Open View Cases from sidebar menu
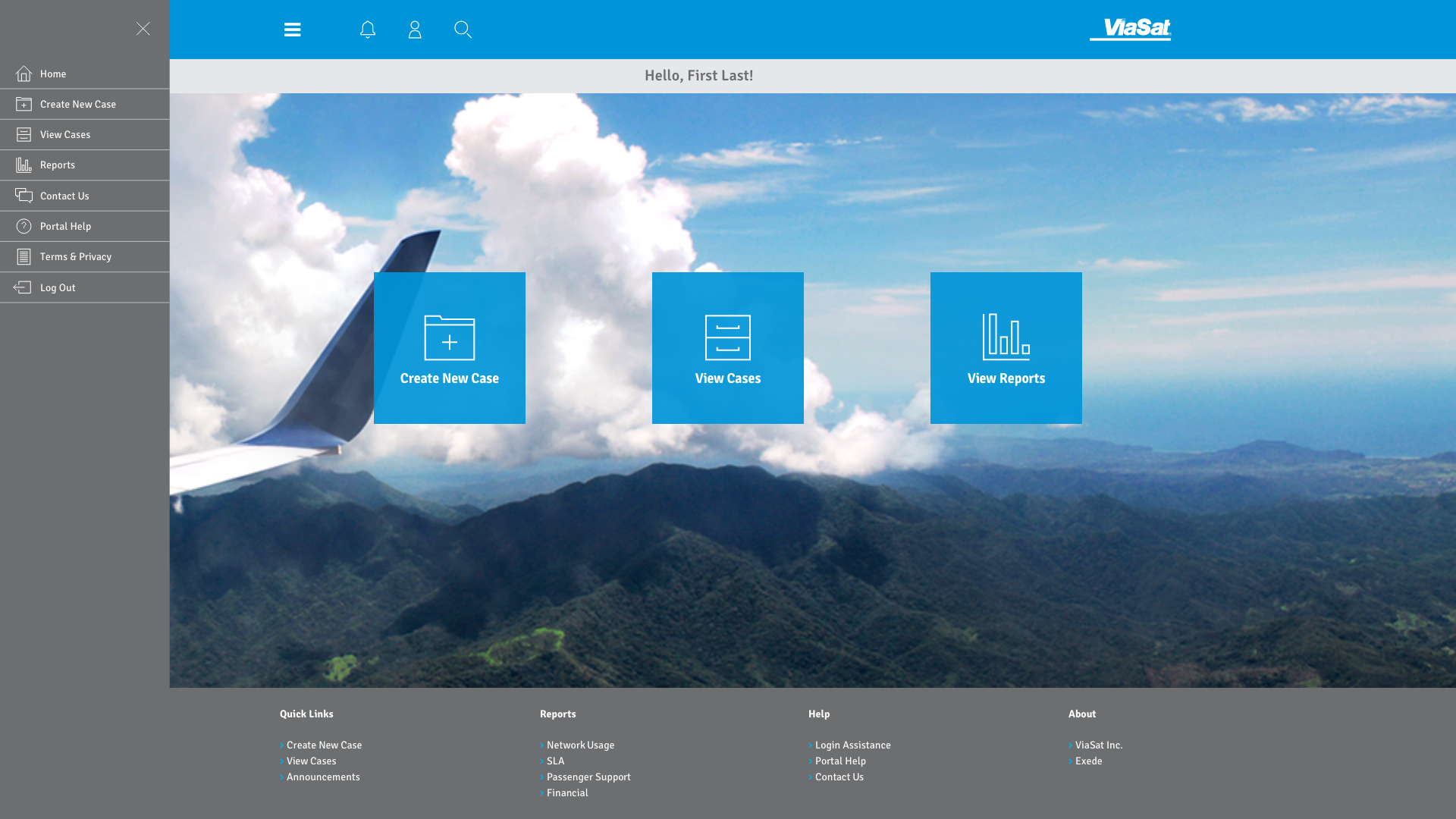Image resolution: width=1456 pixels, height=819 pixels. point(65,135)
